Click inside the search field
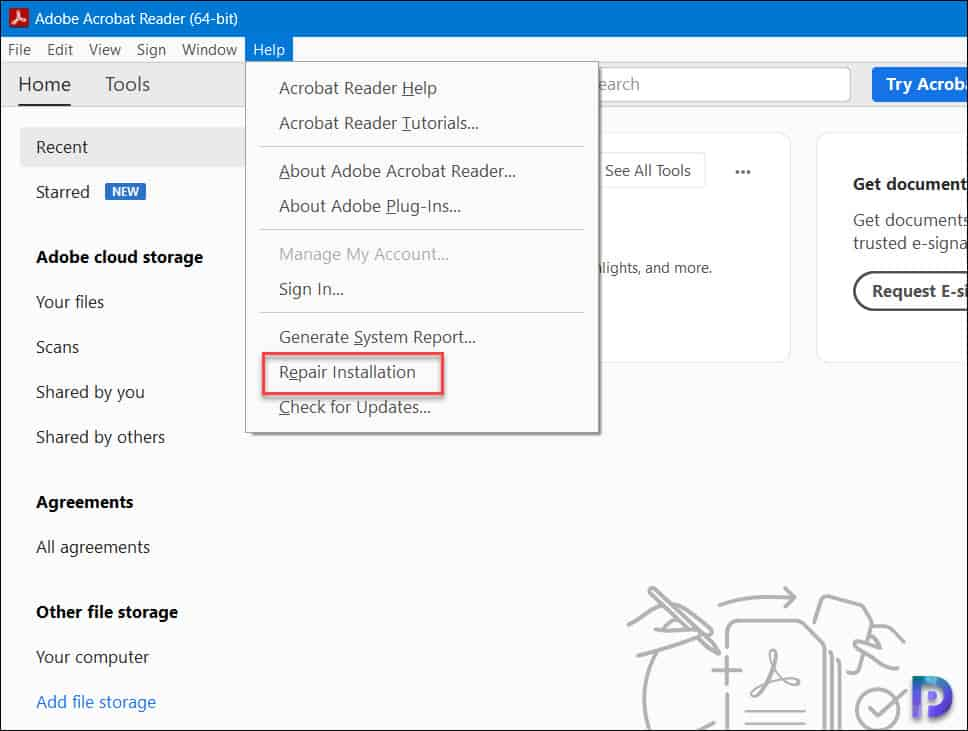The image size is (968, 731). [x=720, y=84]
